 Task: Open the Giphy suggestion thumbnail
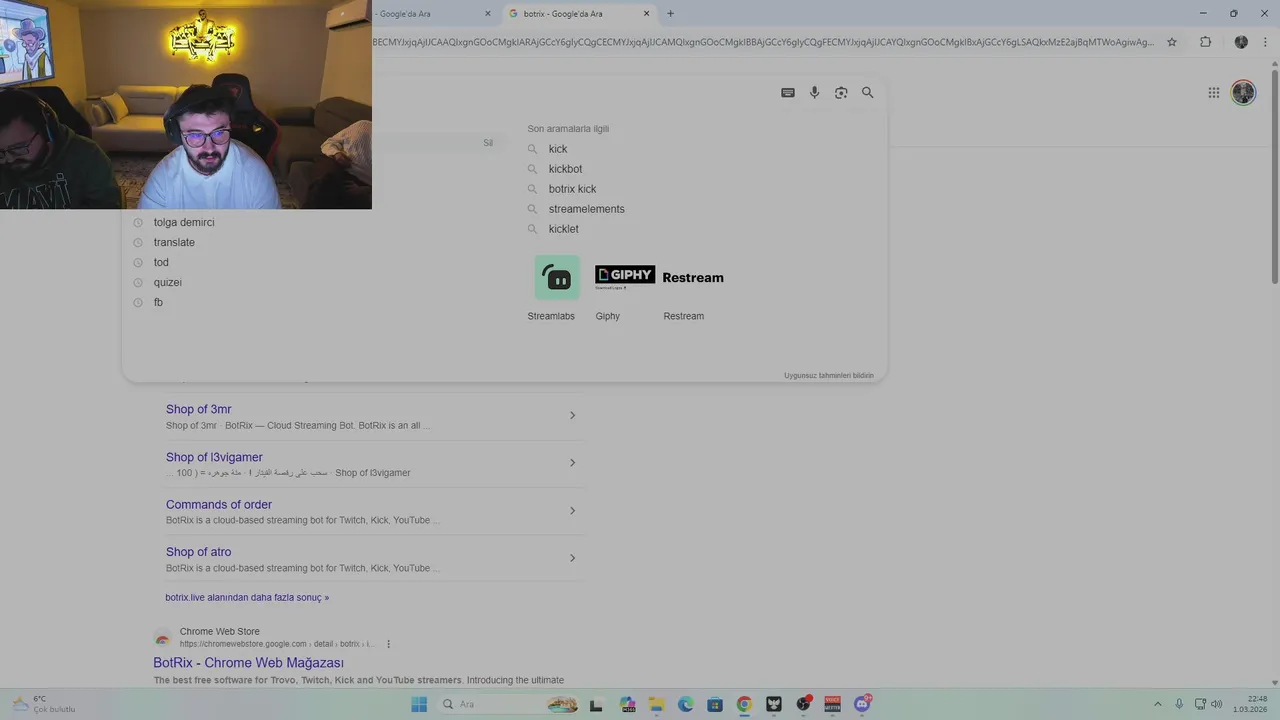[x=625, y=277]
